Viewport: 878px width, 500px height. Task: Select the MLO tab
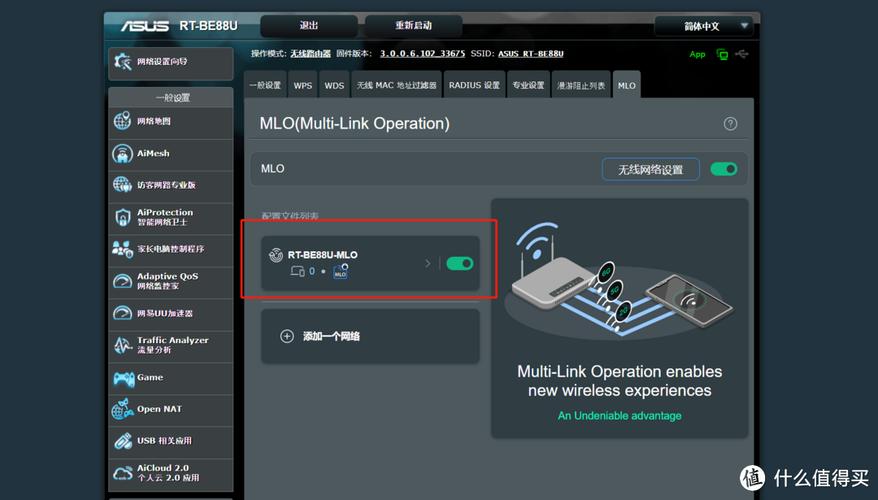coord(627,85)
